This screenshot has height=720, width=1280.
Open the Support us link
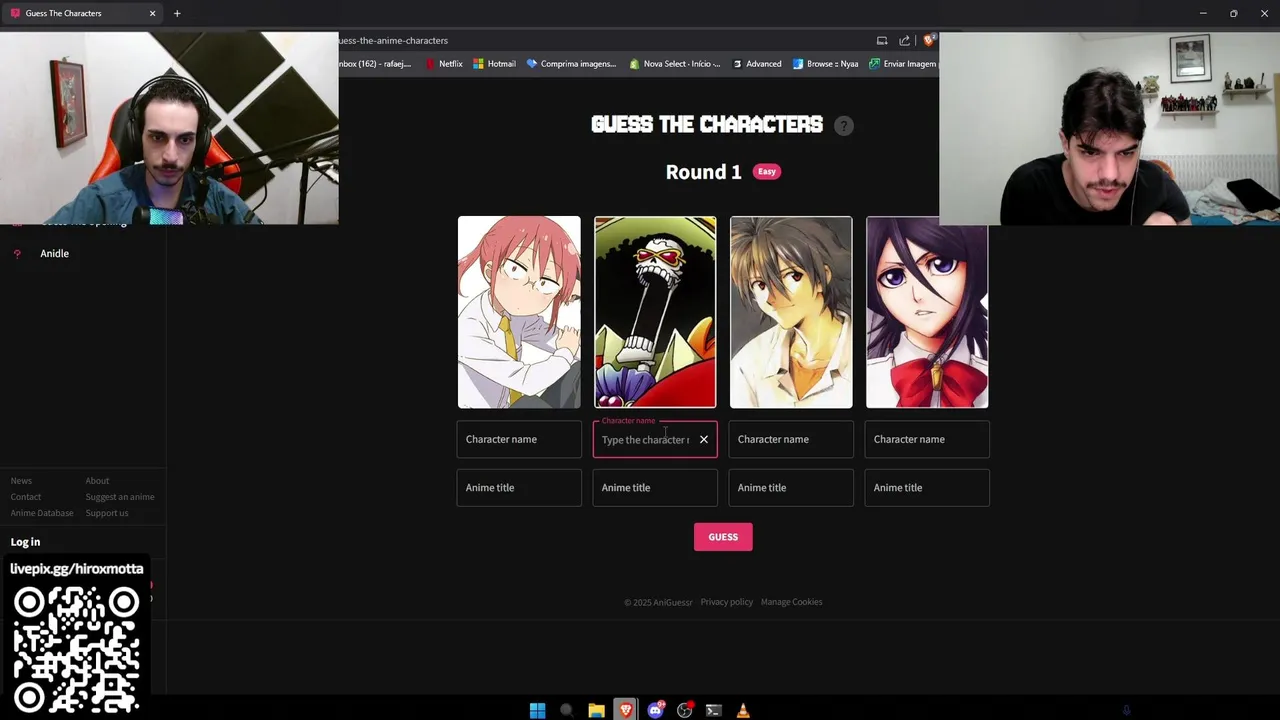[x=107, y=513]
